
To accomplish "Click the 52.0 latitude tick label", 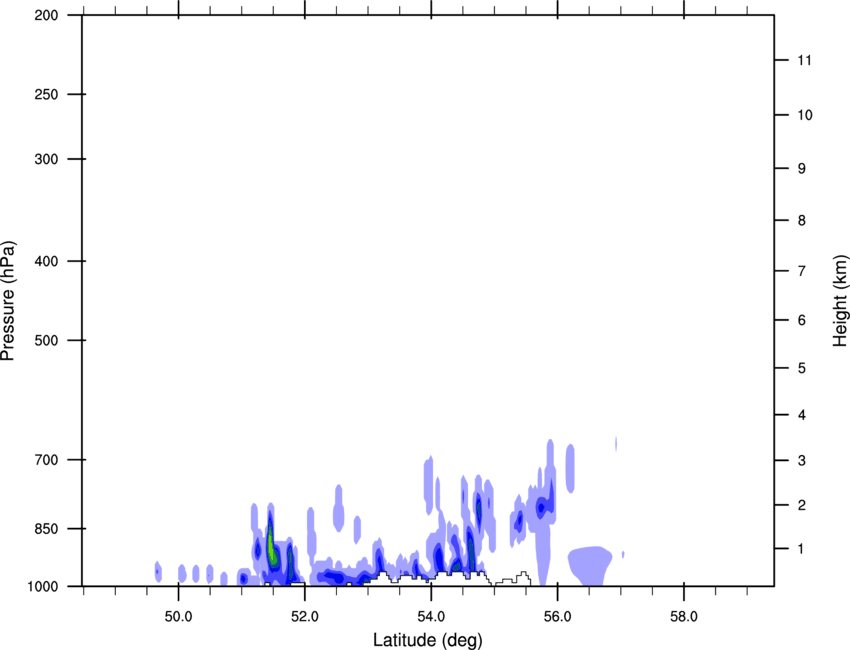I will [305, 617].
